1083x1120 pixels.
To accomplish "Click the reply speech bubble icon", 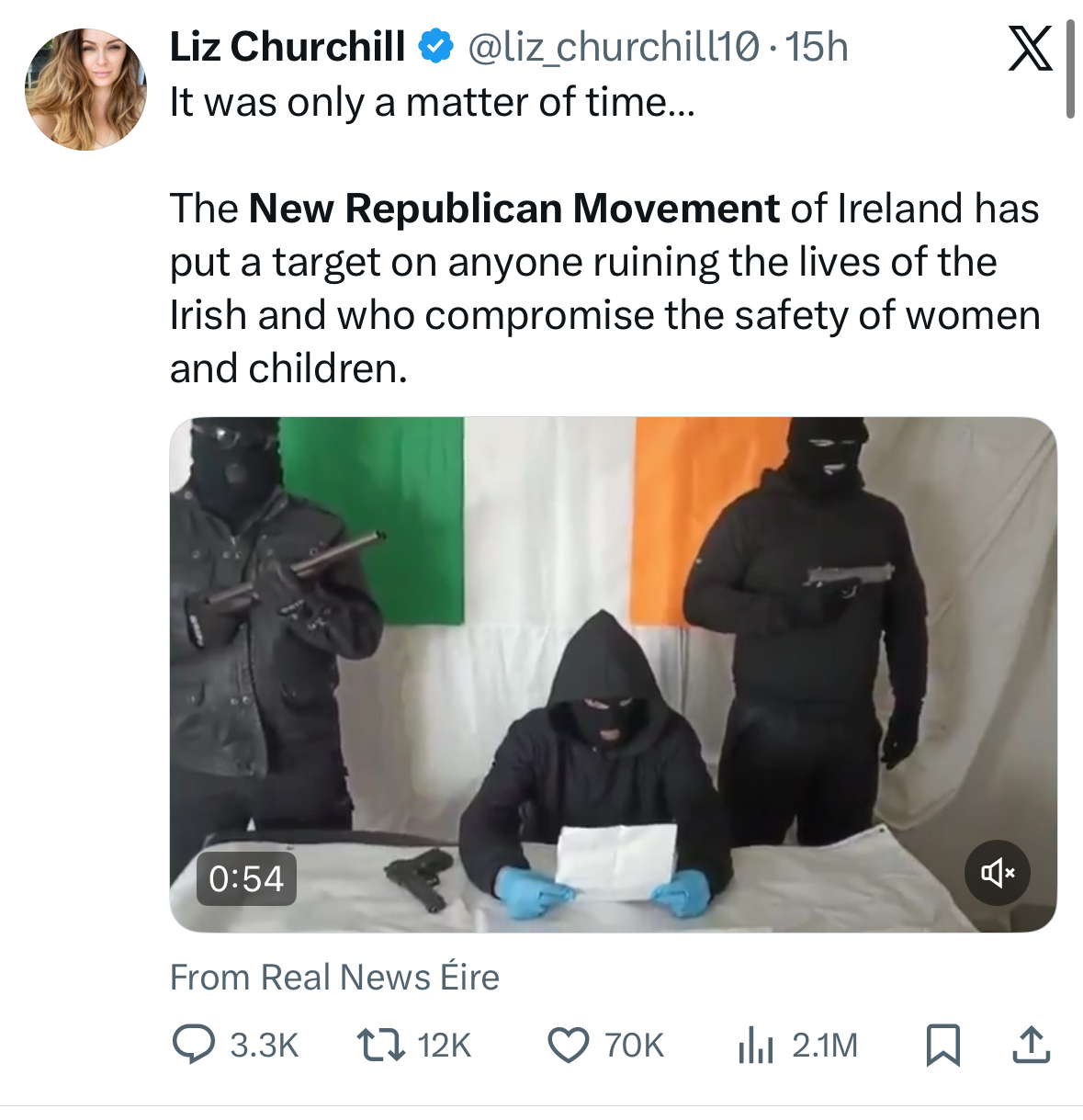I will click(x=194, y=1046).
